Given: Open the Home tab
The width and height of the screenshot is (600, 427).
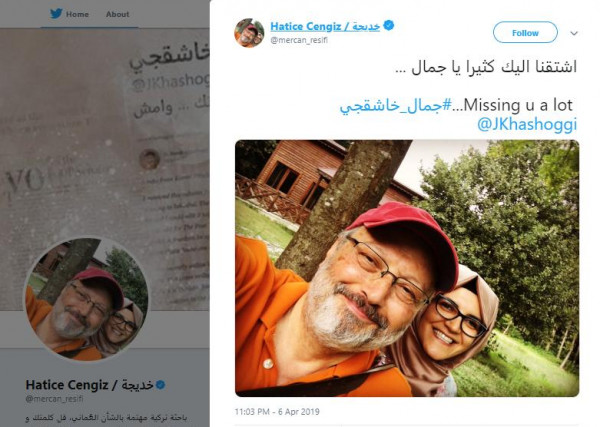Looking at the screenshot, I should point(77,14).
